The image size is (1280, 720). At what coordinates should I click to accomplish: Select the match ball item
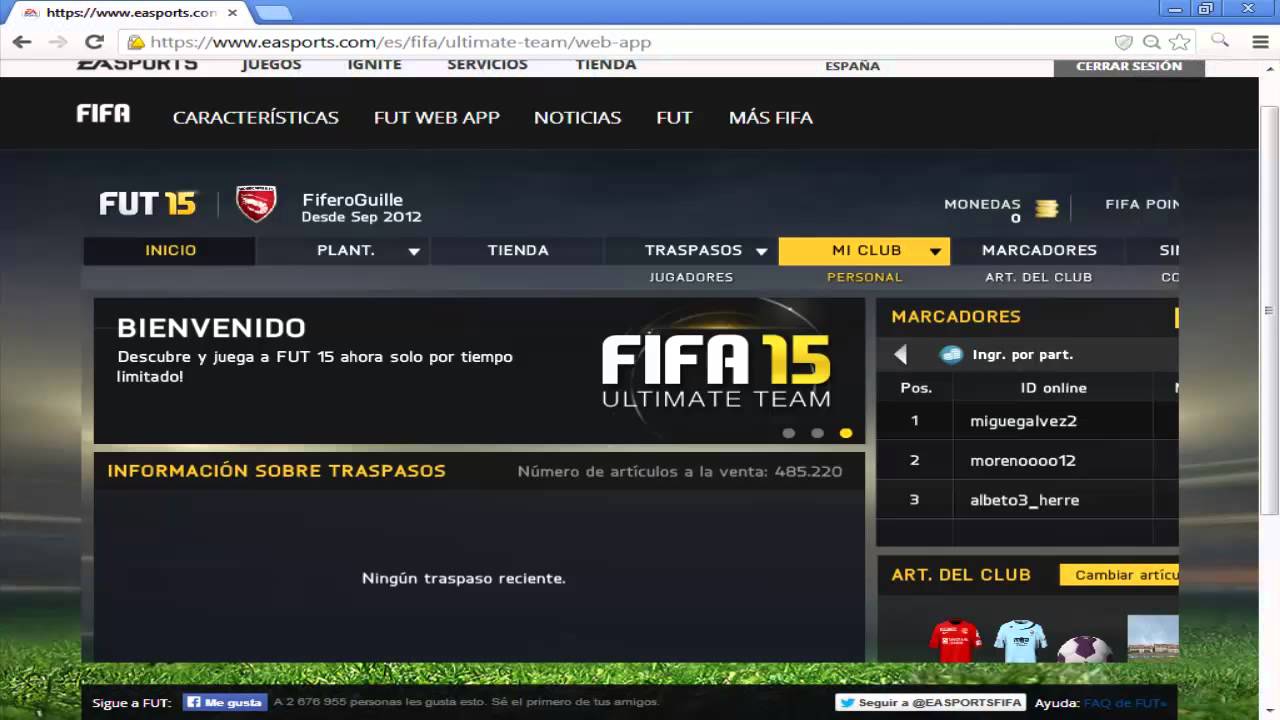[x=1084, y=648]
